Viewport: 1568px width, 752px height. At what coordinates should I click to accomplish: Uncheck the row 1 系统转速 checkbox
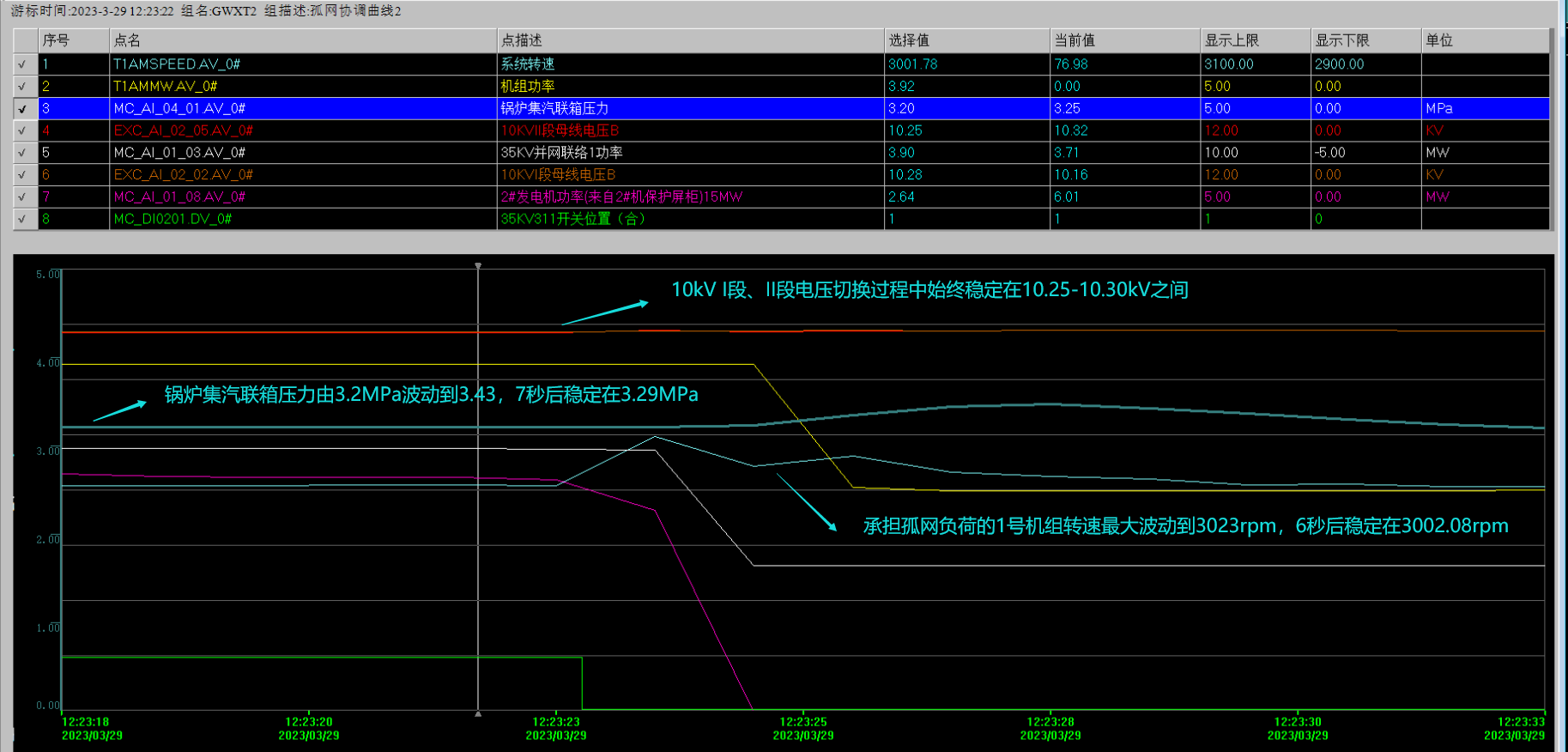point(22,64)
